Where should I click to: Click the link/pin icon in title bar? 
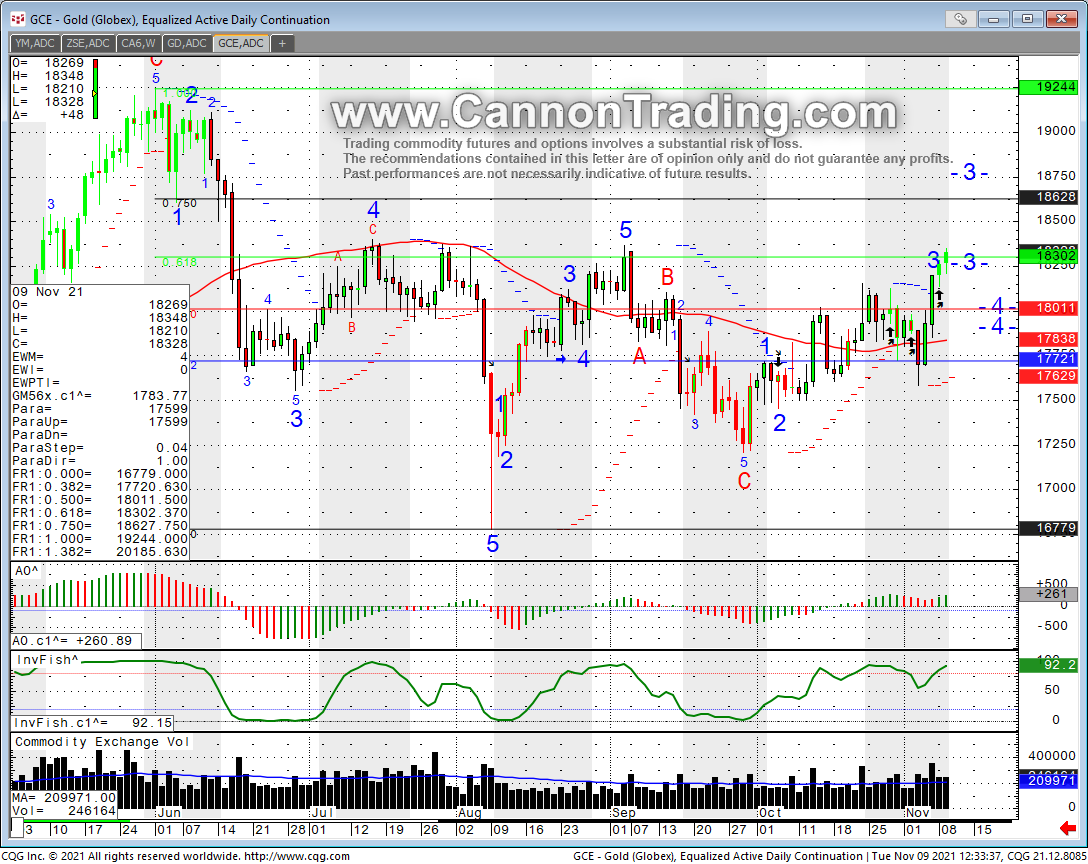(x=960, y=19)
